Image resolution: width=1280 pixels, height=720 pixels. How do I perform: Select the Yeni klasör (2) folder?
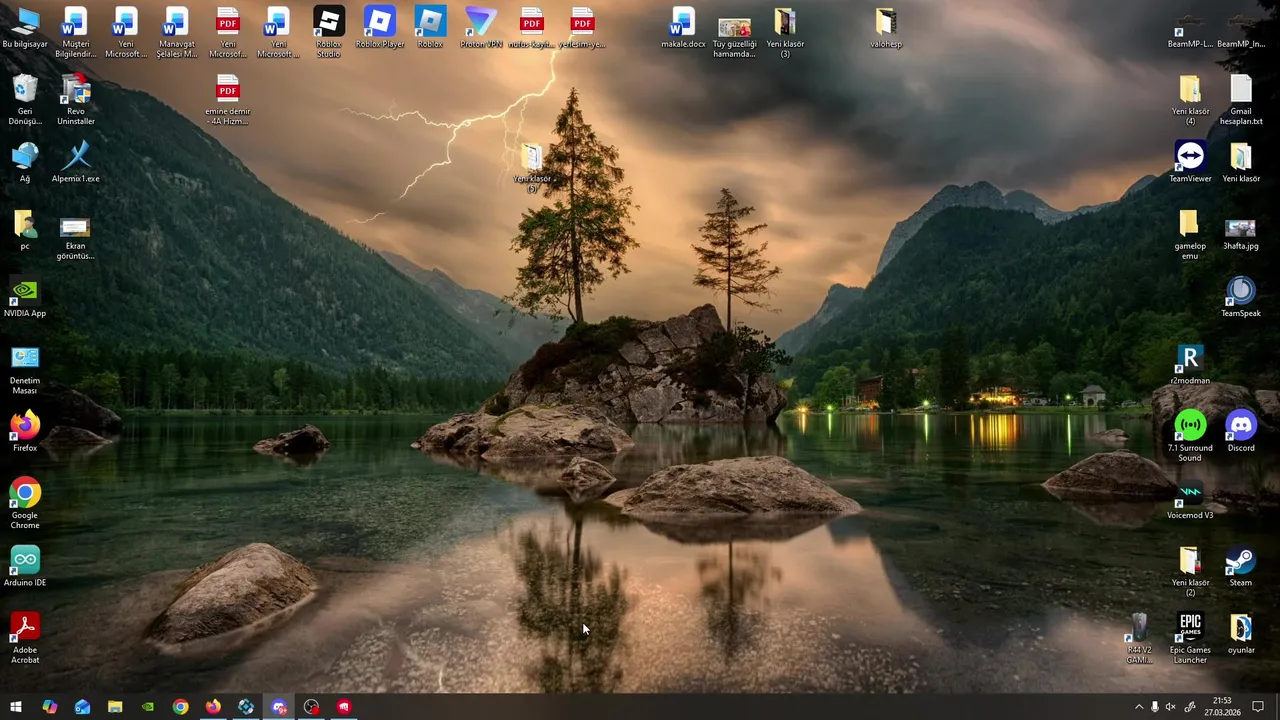pos(1190,571)
